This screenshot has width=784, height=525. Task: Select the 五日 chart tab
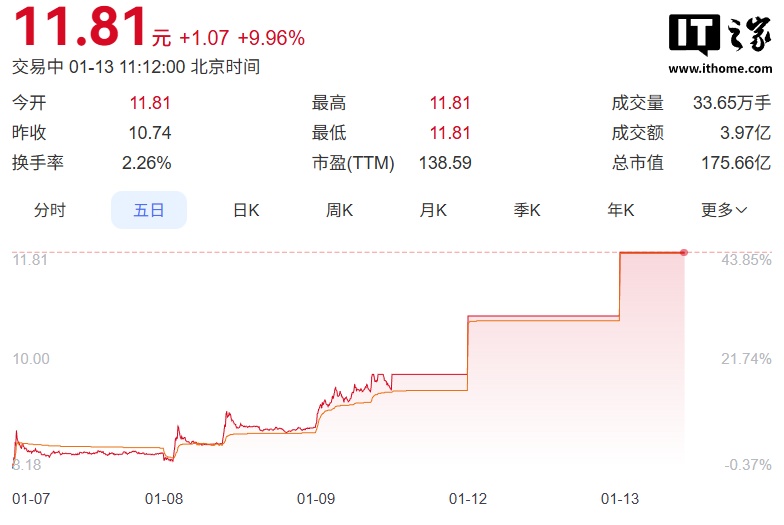pyautogui.click(x=148, y=210)
